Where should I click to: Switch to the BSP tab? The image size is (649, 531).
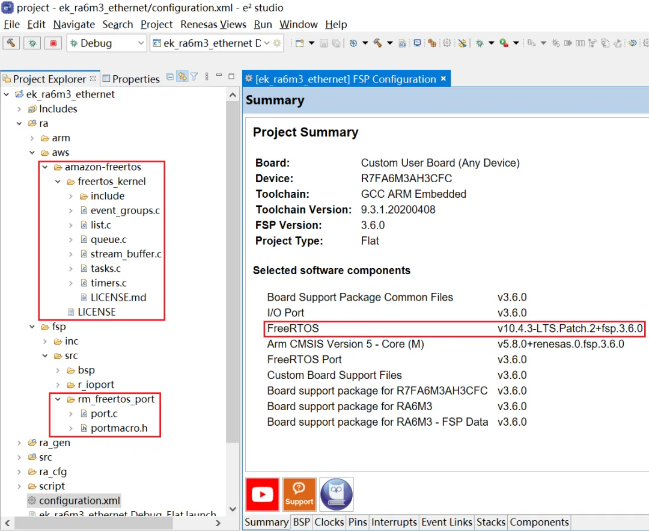(x=301, y=522)
